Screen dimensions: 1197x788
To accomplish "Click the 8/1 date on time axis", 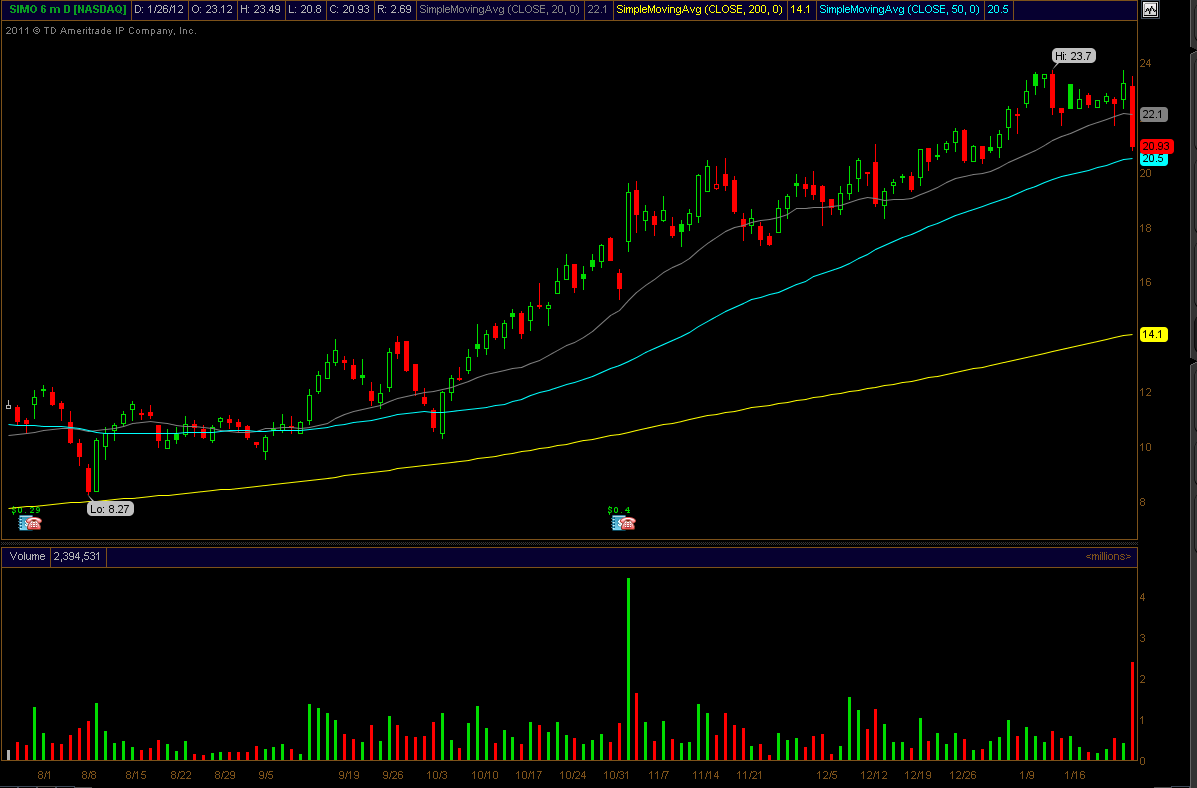I will (x=44, y=776).
